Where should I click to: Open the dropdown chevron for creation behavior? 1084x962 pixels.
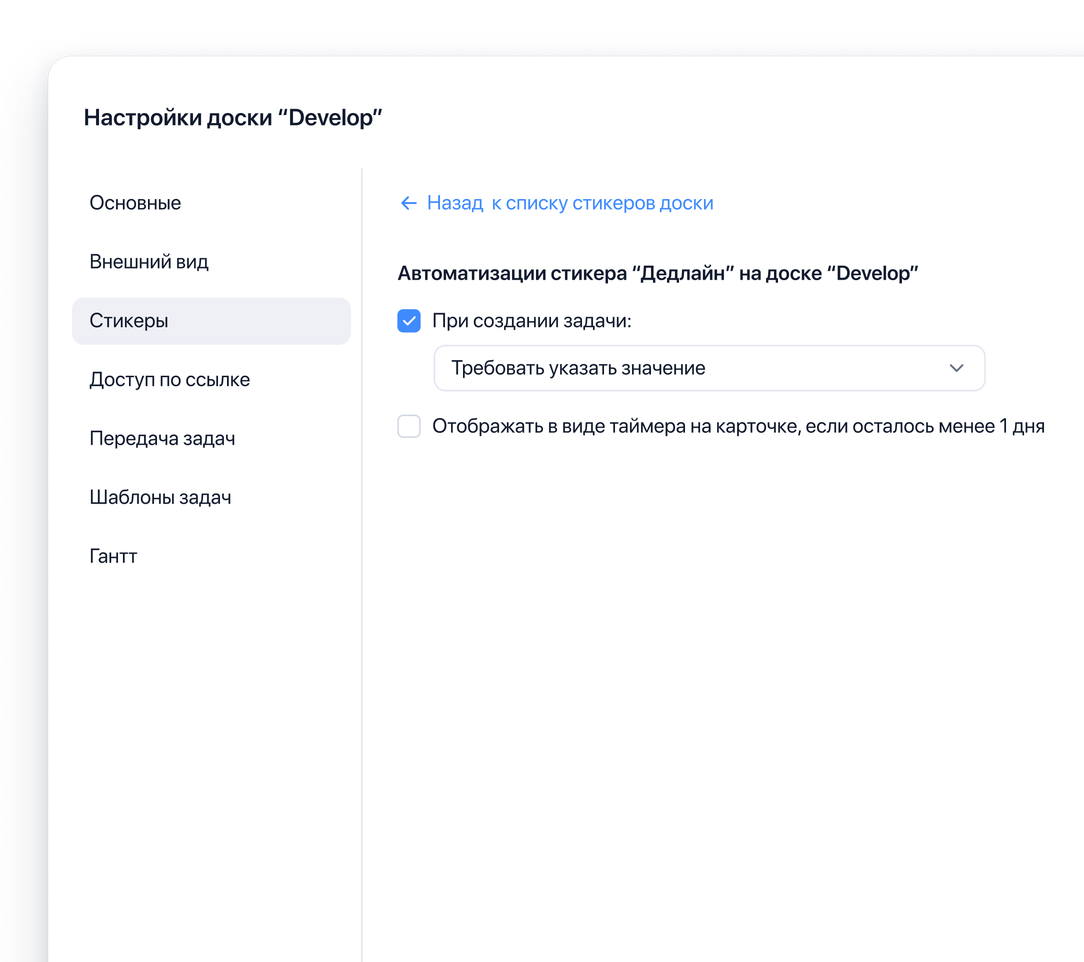click(x=957, y=368)
